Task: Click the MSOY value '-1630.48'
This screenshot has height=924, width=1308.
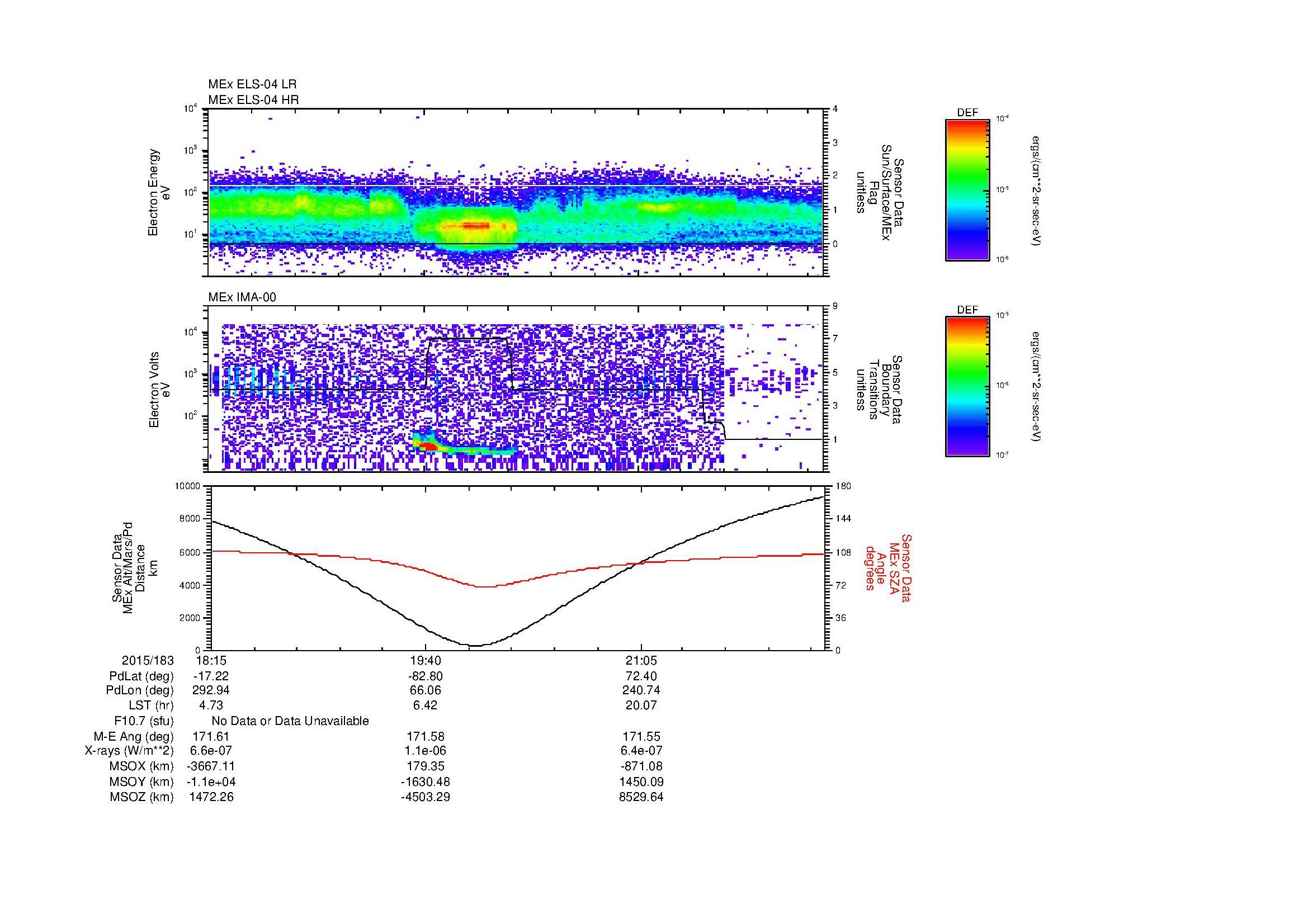Action: coord(426,782)
